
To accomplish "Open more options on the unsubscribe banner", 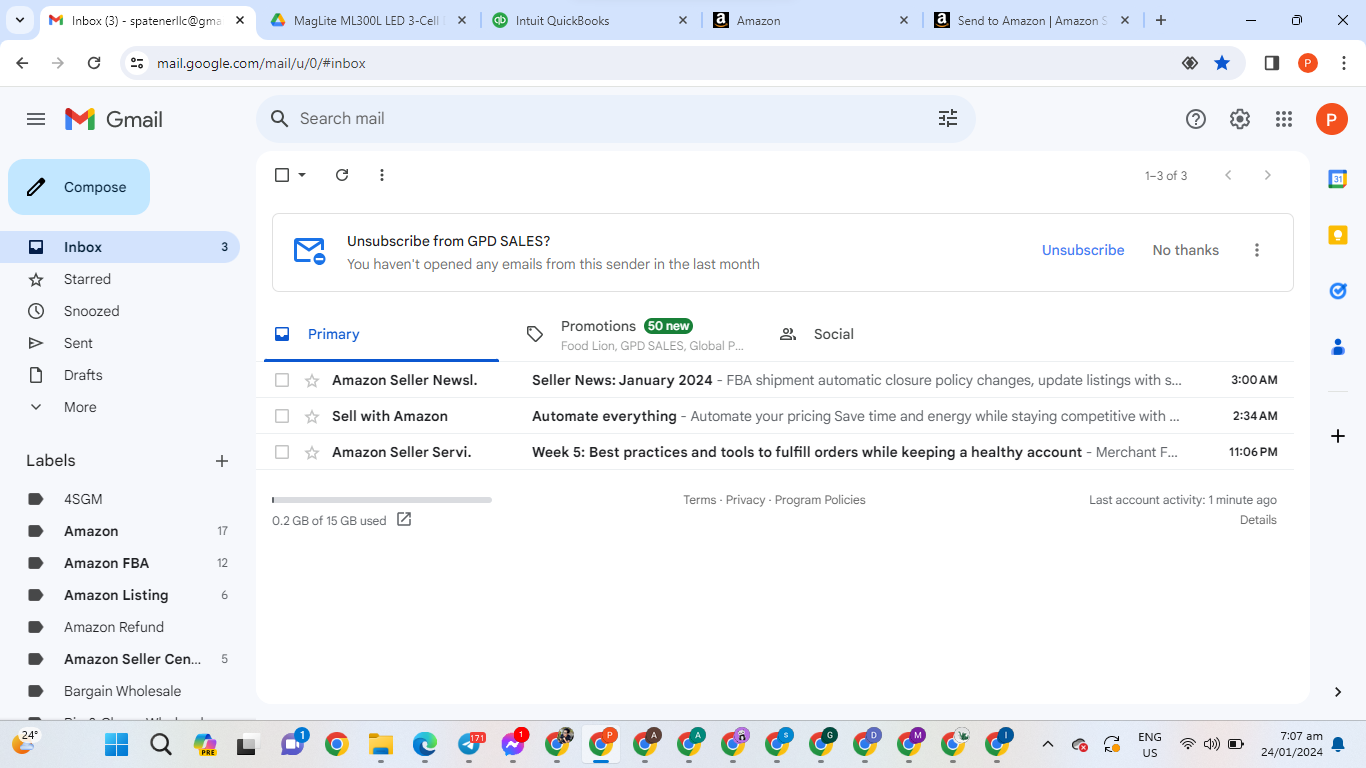I will [x=1257, y=250].
